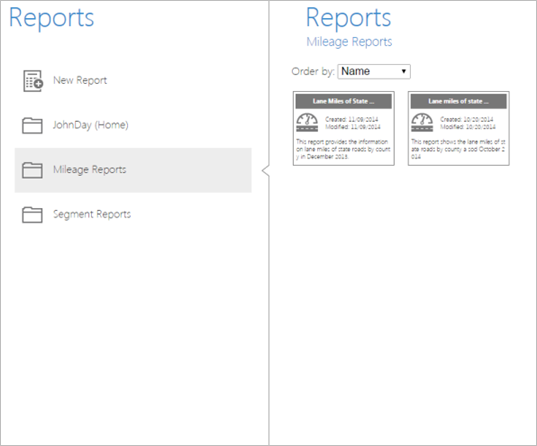Open the Segment Reports folder label
This screenshot has width=537, height=446.
[x=92, y=214]
